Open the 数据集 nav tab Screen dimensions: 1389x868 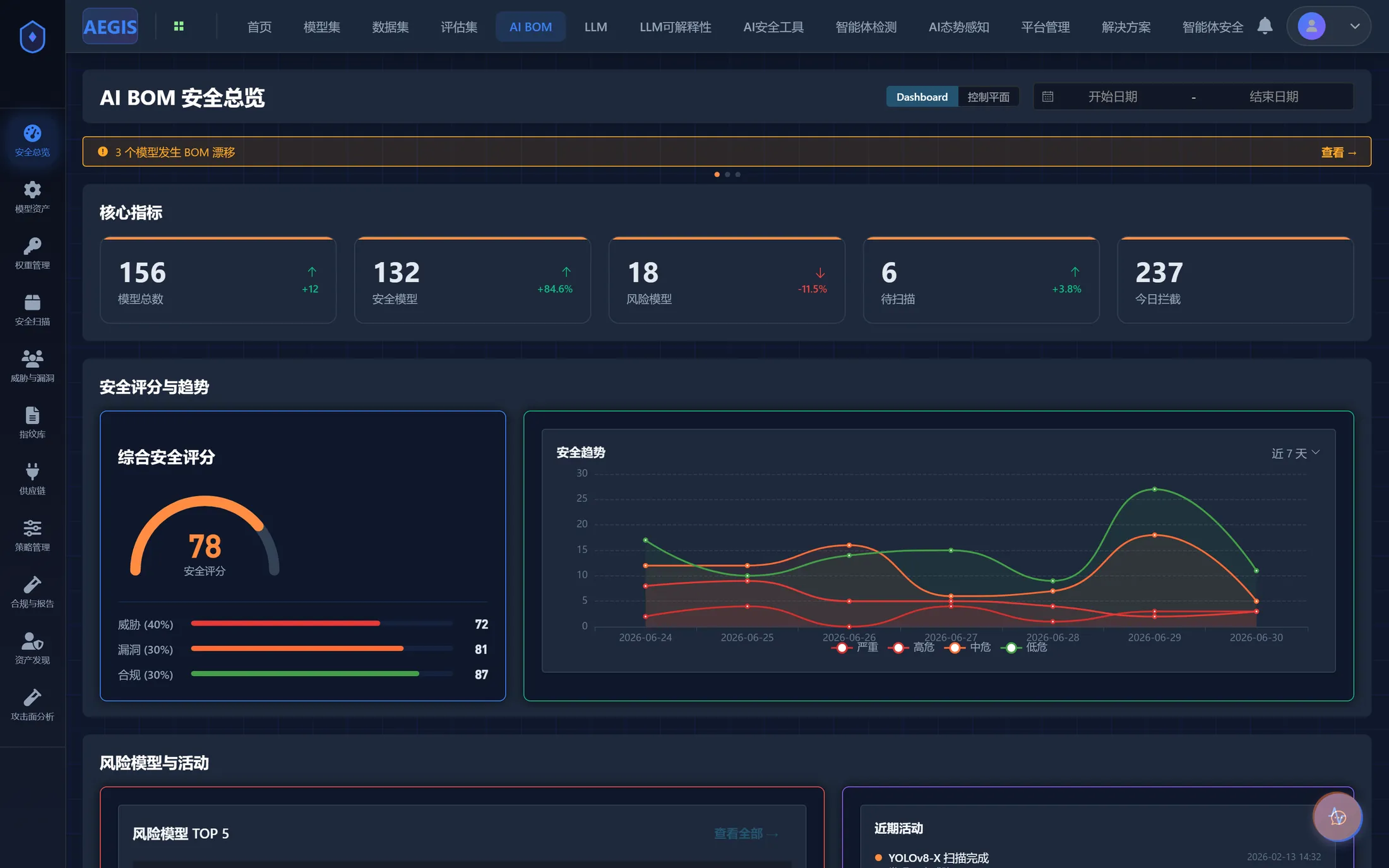coord(390,27)
